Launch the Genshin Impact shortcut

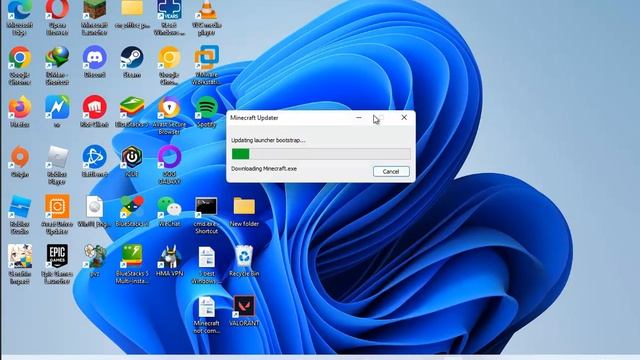click(20, 264)
